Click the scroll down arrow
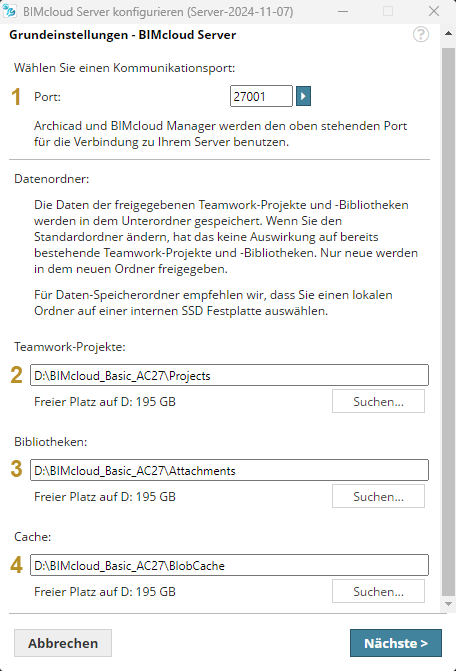Viewport: 456px width, 671px height. click(x=448, y=604)
